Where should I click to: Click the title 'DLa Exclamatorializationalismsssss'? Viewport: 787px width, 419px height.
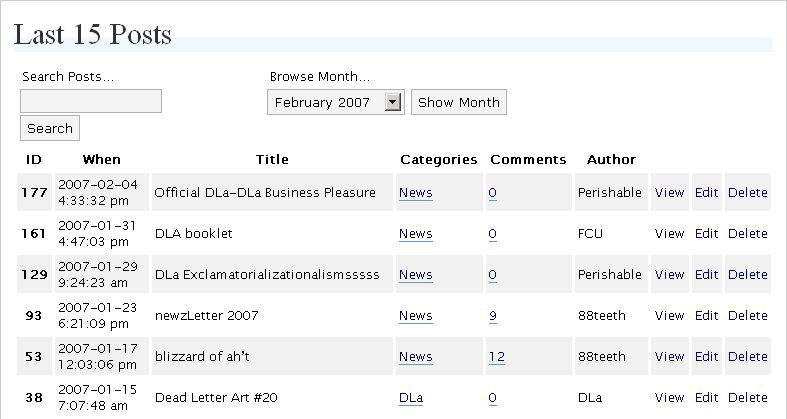[267, 275]
